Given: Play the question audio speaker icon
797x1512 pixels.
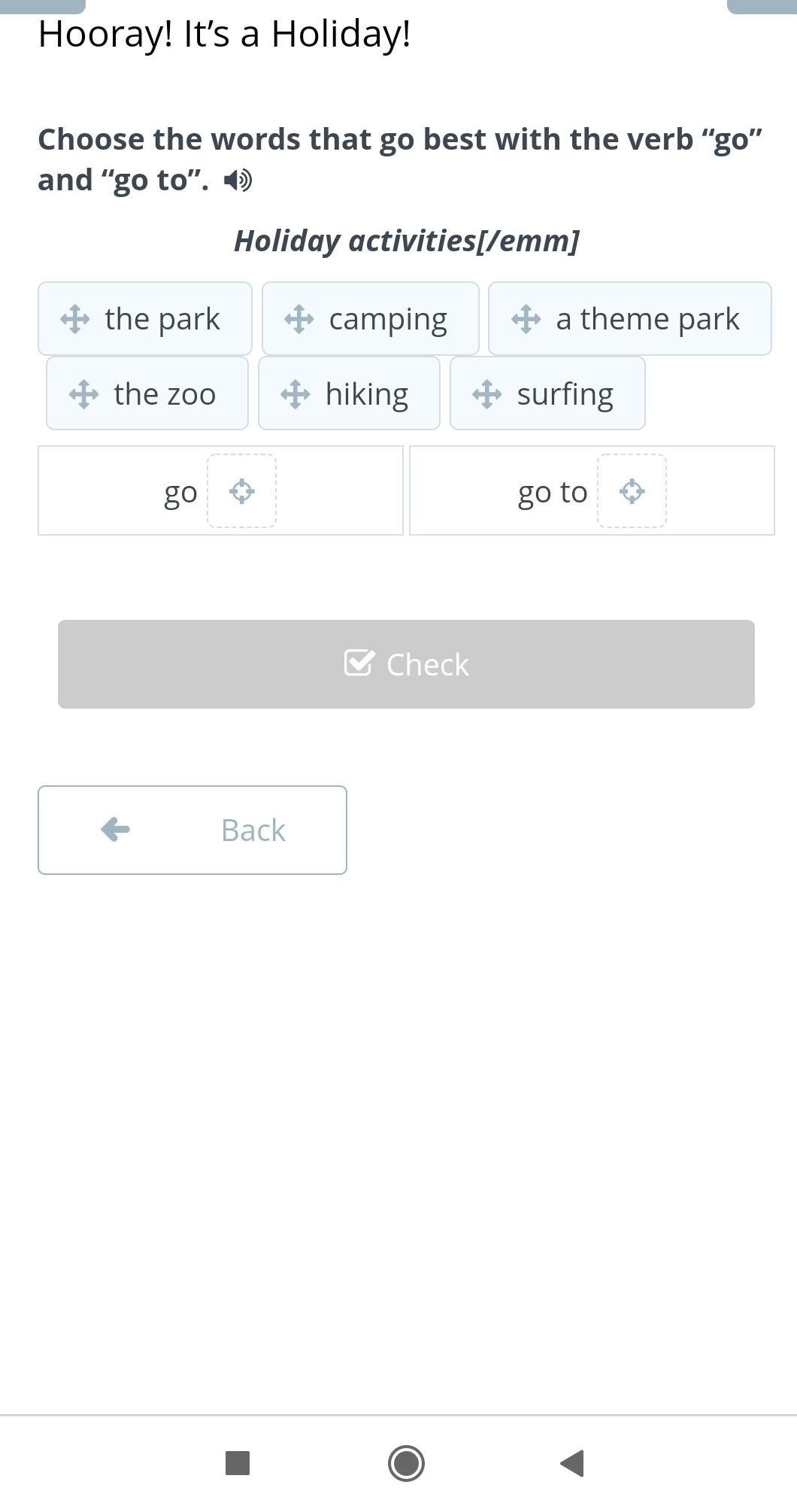Looking at the screenshot, I should [x=238, y=181].
